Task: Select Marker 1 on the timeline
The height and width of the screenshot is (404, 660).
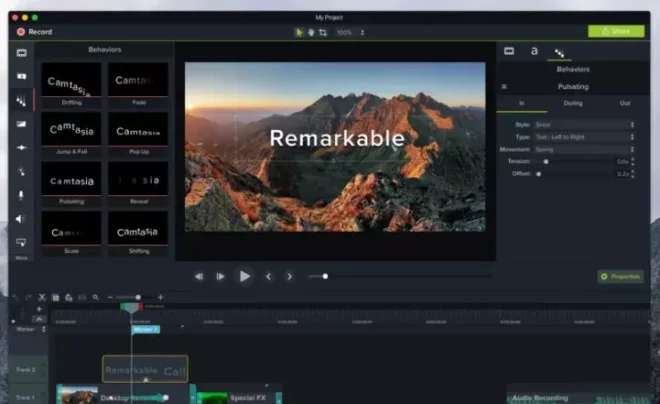Action: pyautogui.click(x=146, y=330)
